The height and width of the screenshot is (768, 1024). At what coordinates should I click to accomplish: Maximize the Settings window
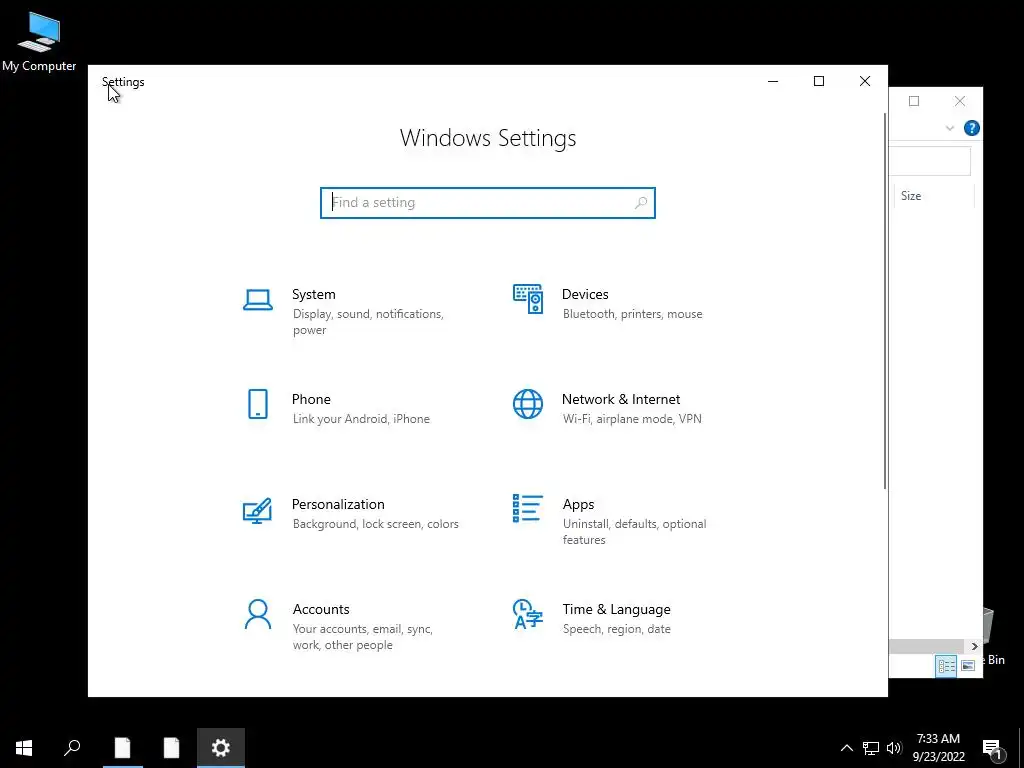point(819,81)
